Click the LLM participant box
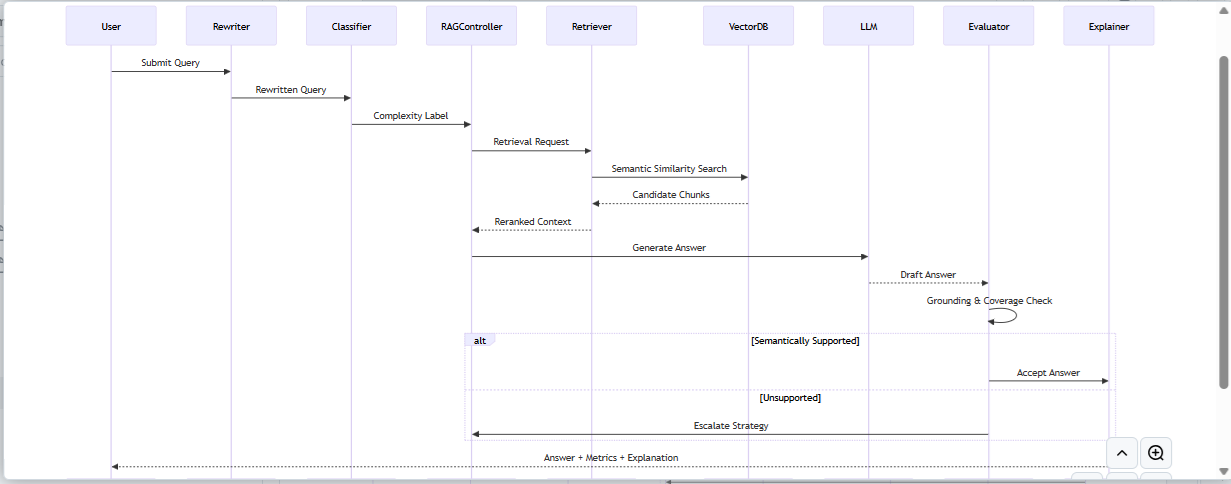Viewport: 1231px width, 484px height. (x=868, y=26)
